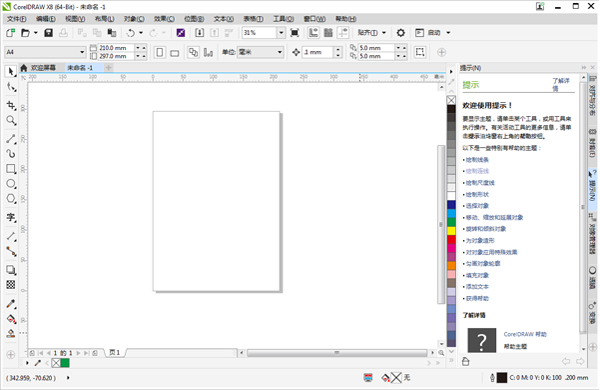Image resolution: width=600 pixels, height=390 pixels.
Task: Pick the yellow swatch in the palette
Action: tap(452, 231)
